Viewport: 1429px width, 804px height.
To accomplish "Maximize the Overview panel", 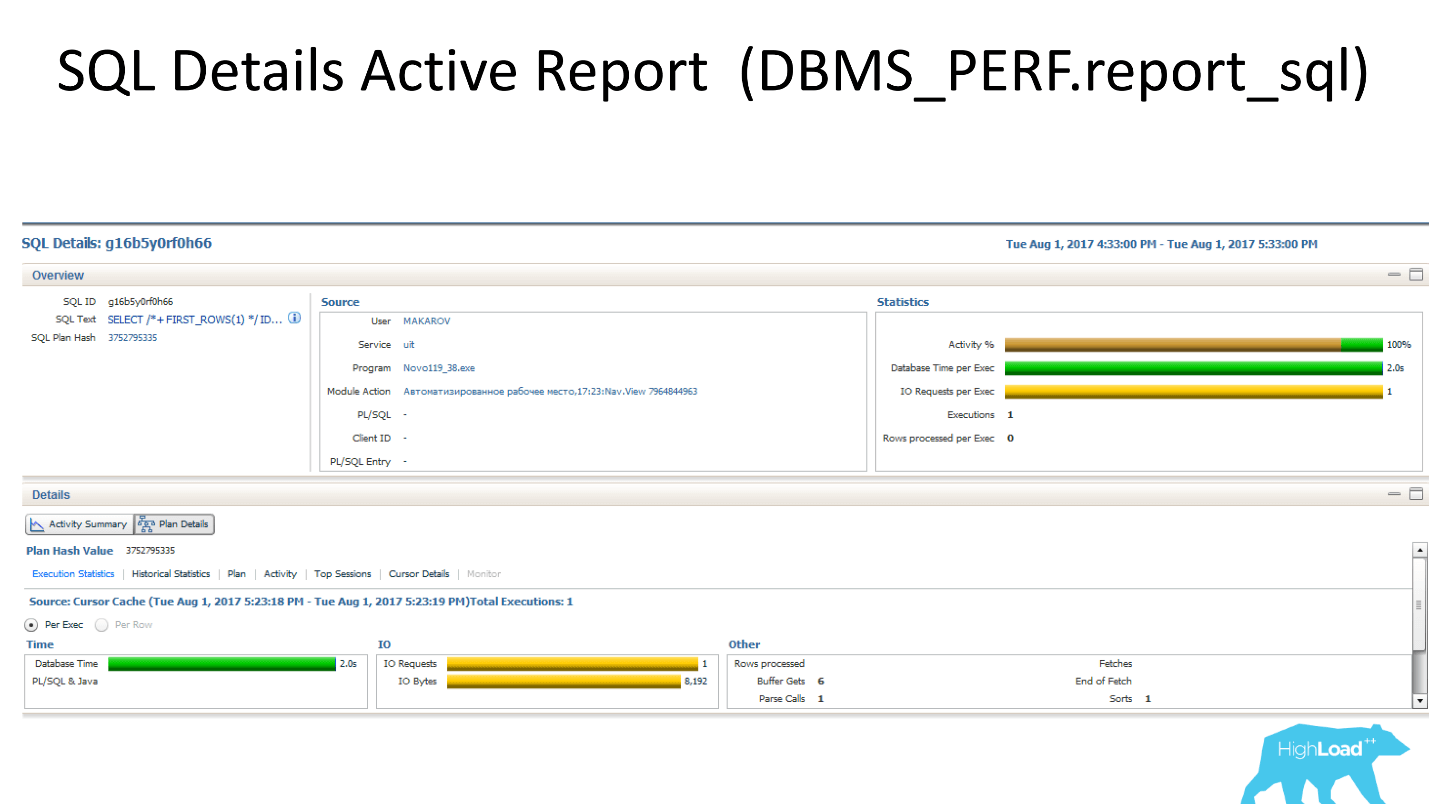I will coord(1416,275).
